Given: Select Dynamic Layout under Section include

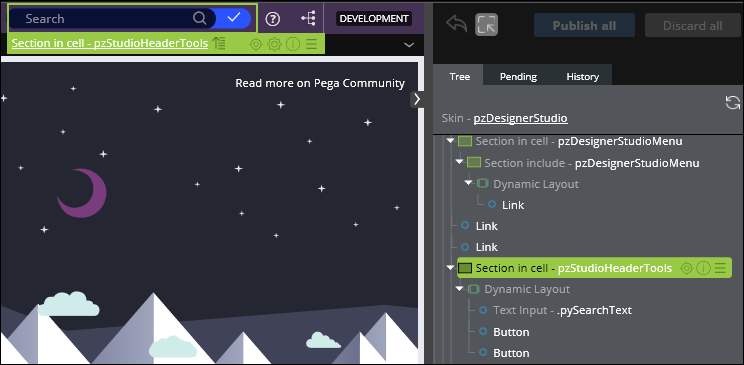Looking at the screenshot, I should pos(536,184).
